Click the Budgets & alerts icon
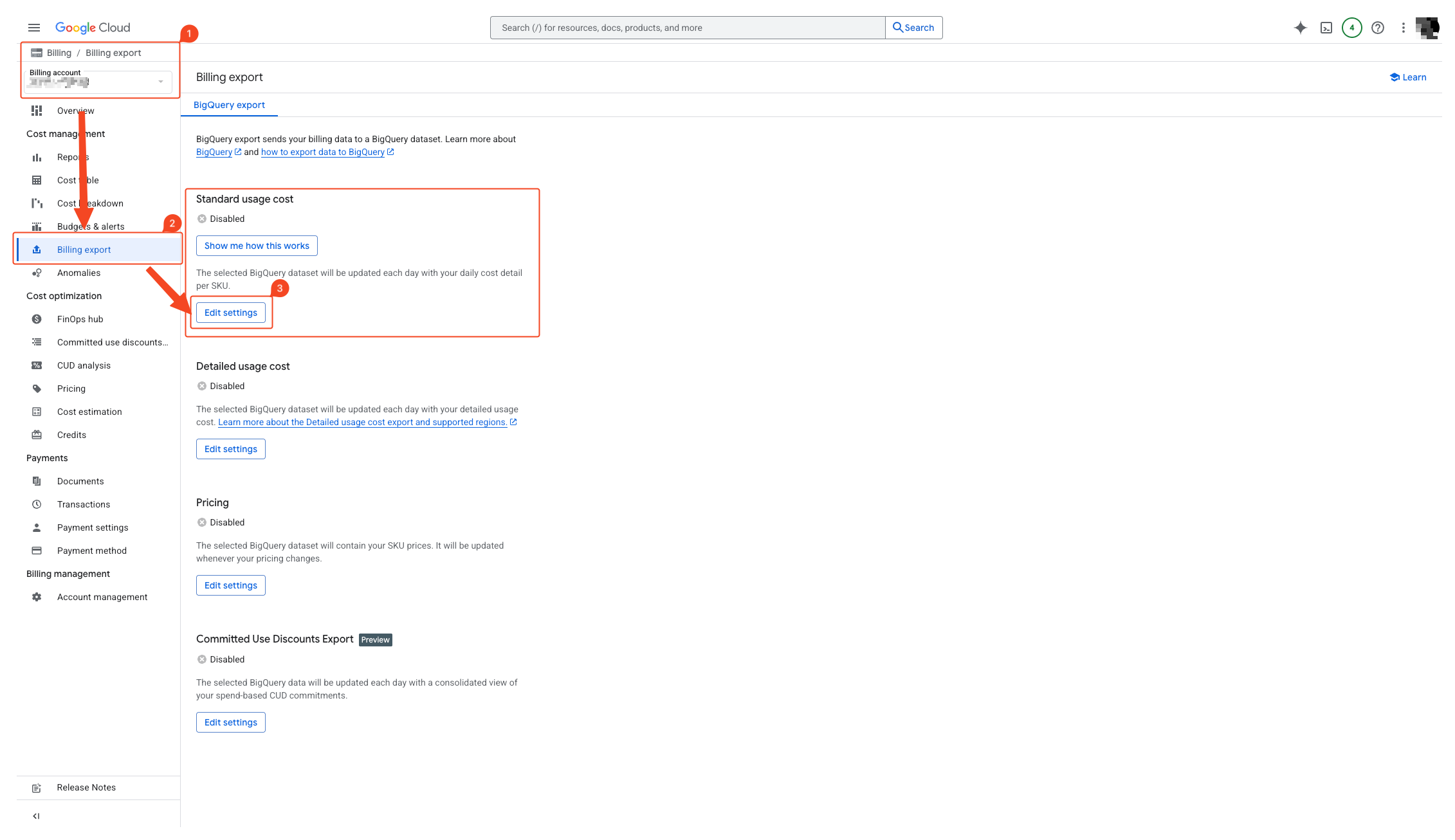 pos(37,226)
